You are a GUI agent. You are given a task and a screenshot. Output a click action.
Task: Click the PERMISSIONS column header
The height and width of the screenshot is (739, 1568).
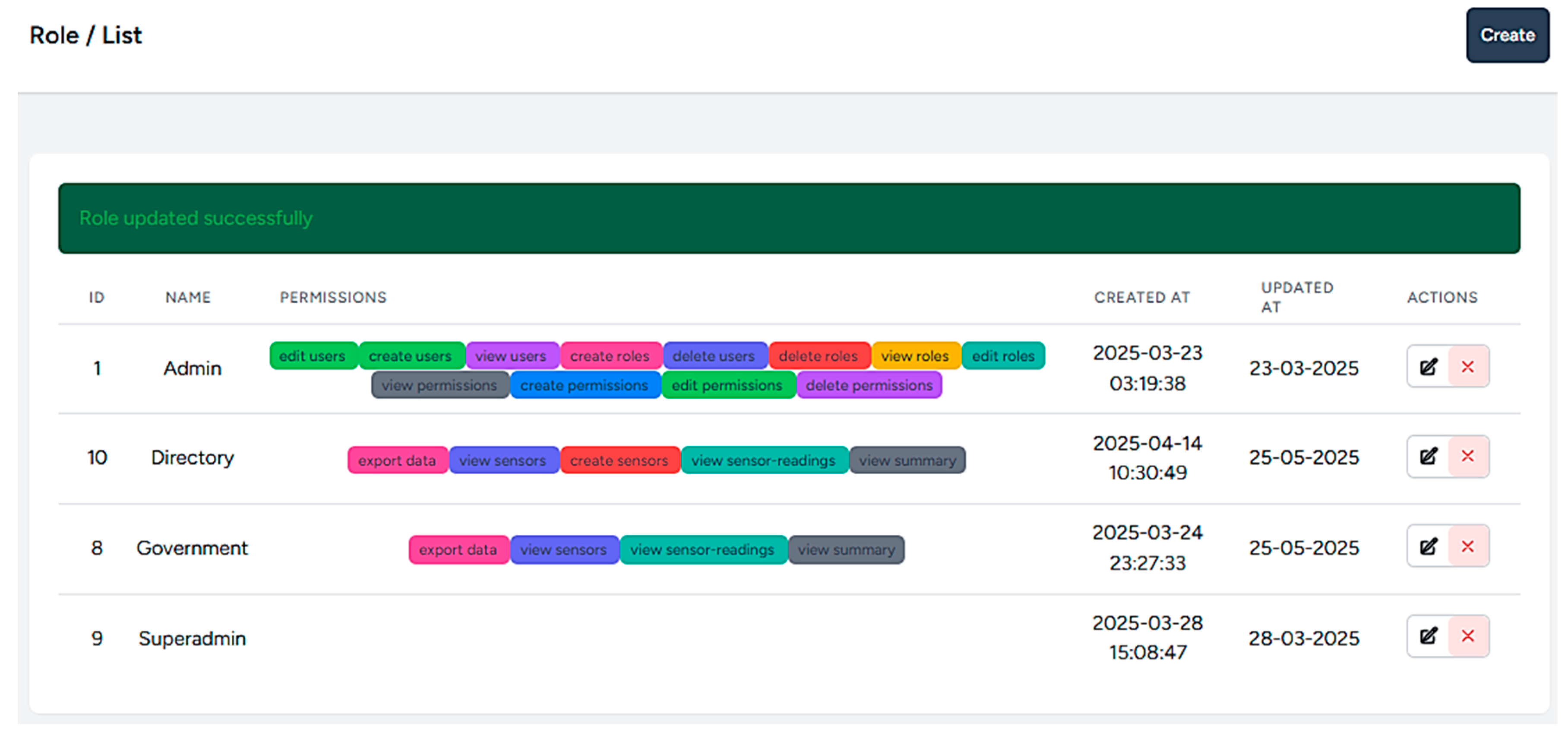[333, 298]
